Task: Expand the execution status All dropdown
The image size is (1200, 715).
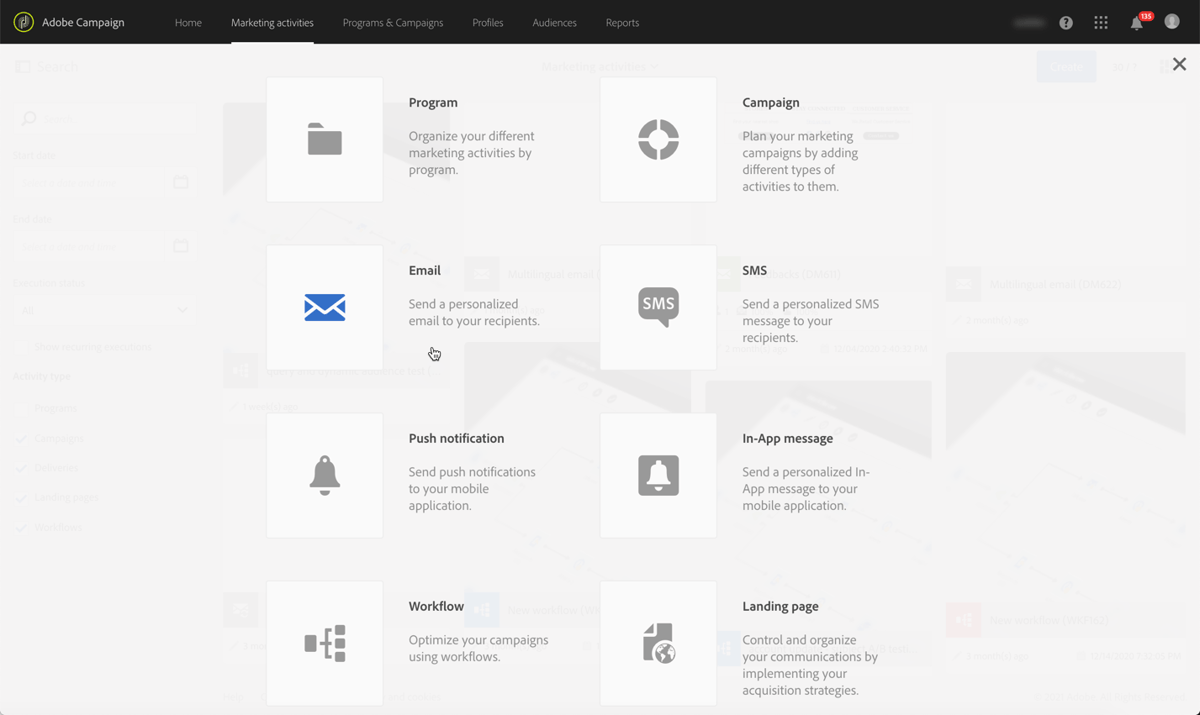Action: pyautogui.click(x=104, y=311)
